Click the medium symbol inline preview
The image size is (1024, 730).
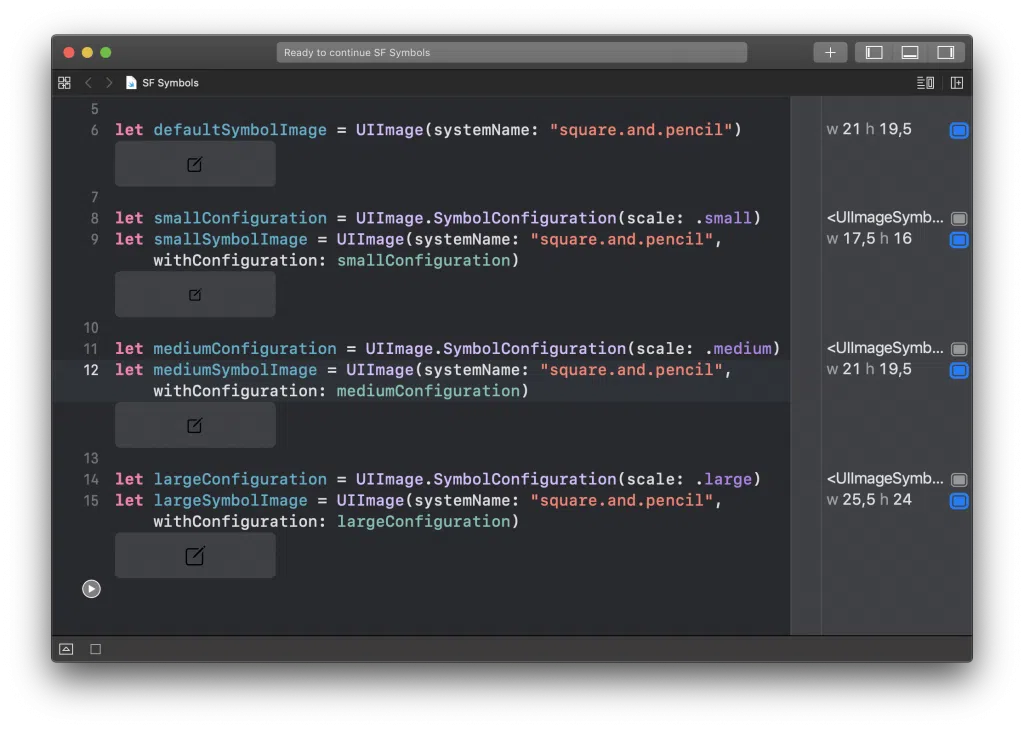pos(195,425)
